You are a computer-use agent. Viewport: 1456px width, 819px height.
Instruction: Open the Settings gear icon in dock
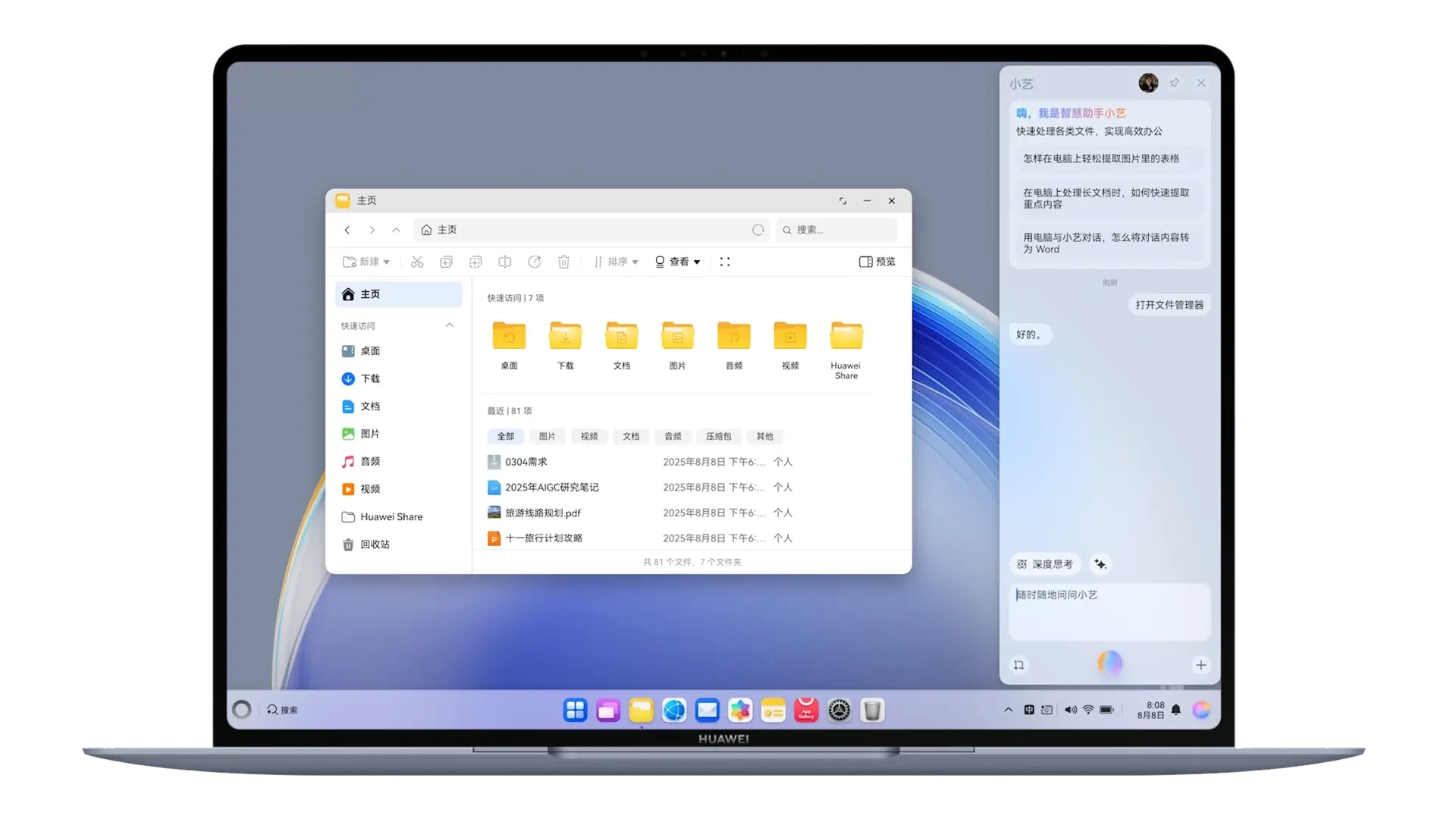839,710
